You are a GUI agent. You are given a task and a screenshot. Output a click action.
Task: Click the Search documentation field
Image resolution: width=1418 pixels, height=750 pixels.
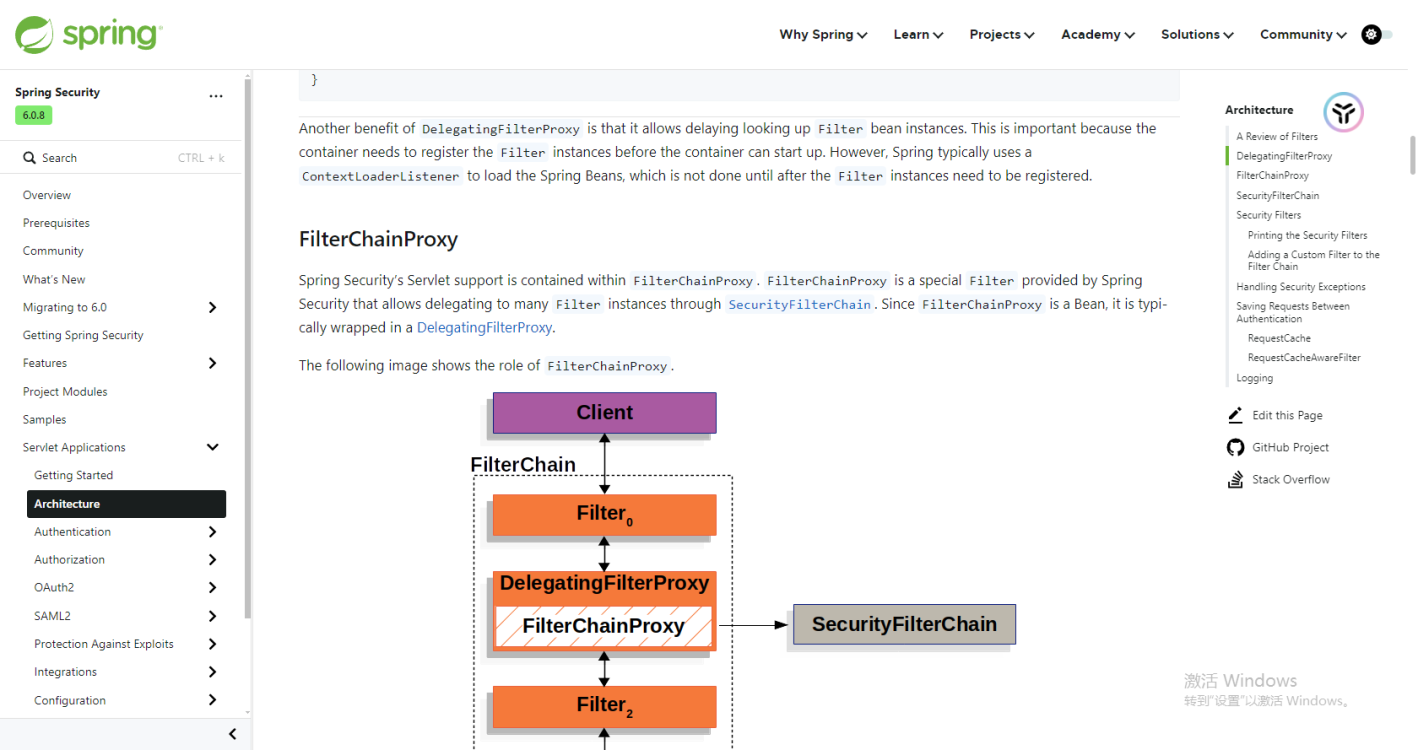123,158
